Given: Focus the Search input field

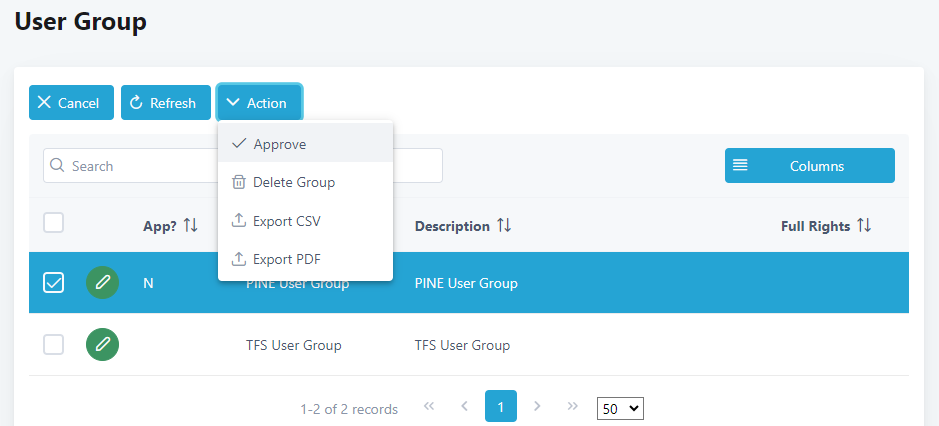Looking at the screenshot, I should point(243,165).
